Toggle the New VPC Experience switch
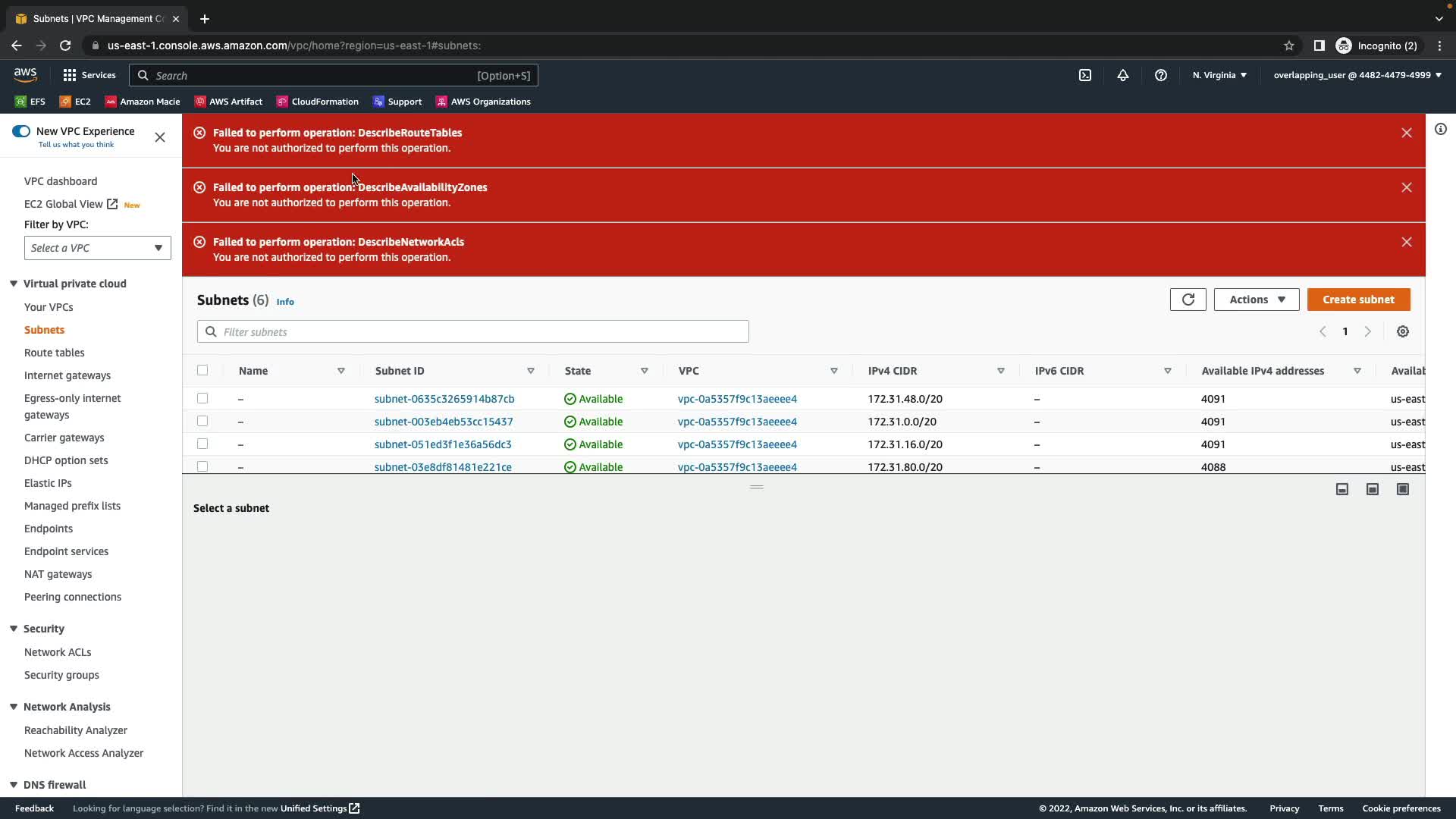1456x819 pixels. coord(21,131)
